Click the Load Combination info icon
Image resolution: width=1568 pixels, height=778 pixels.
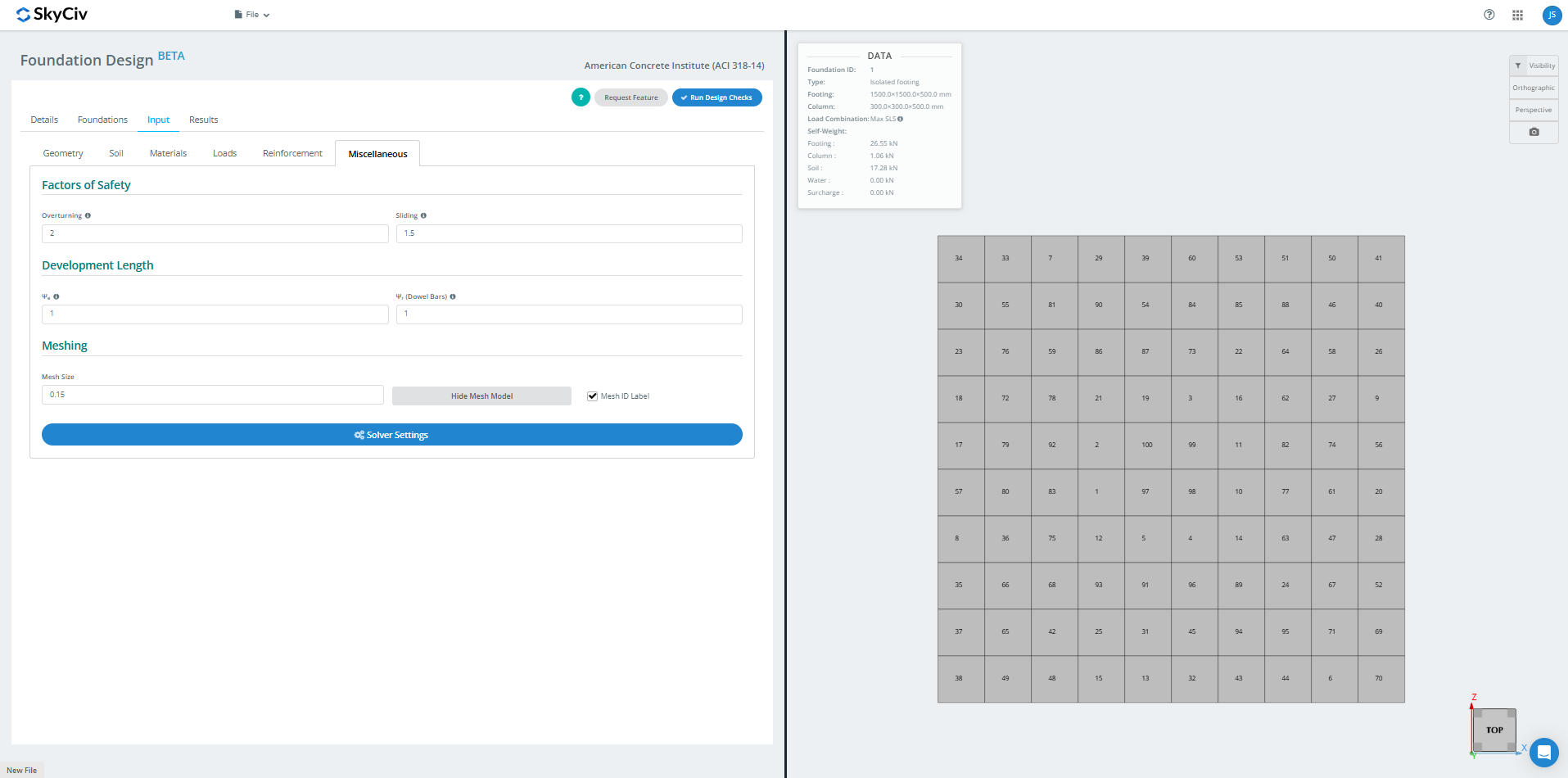pyautogui.click(x=900, y=120)
